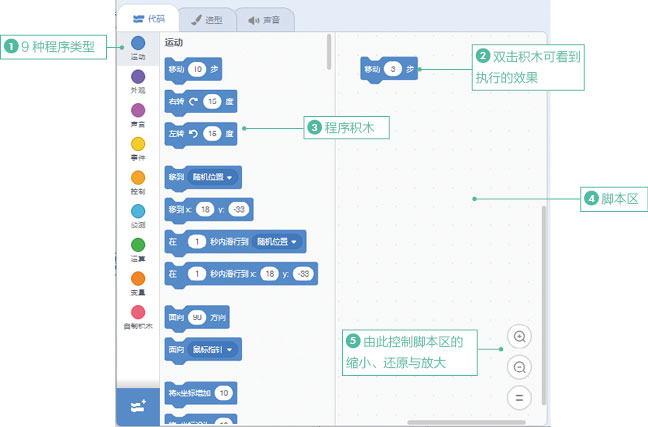Viewport: 648px width, 427px height.
Task: Click the block palette vertical scrollbar
Action: (329, 52)
